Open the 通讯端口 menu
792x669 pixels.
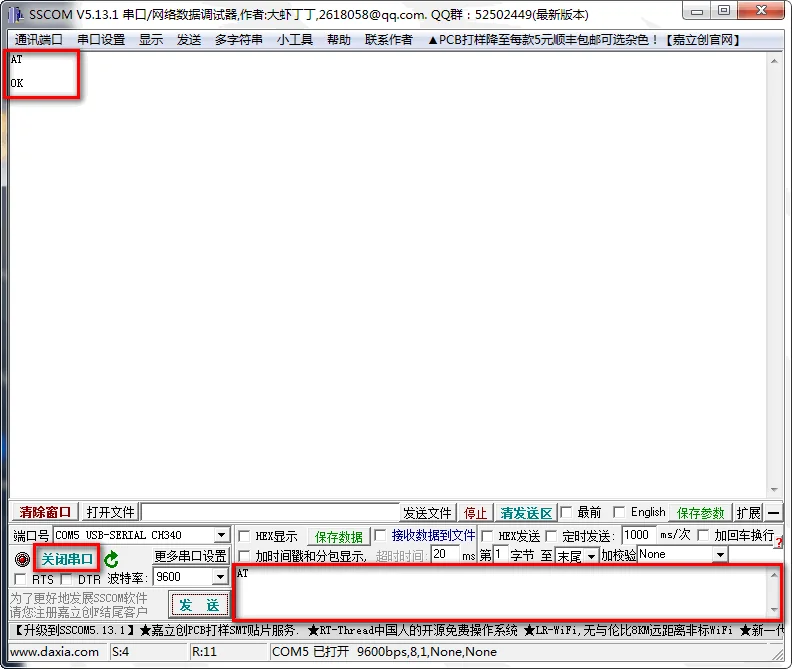click(38, 39)
